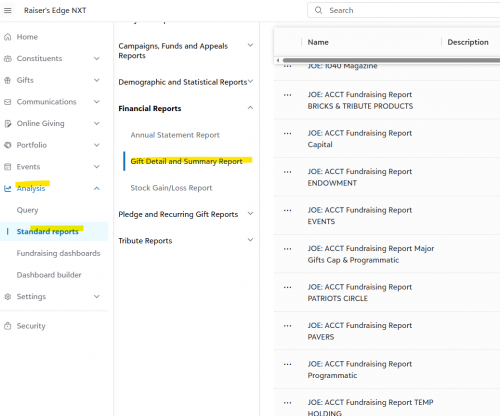The image size is (500, 416).
Task: Open options menu for ACCT Fundraising Report Capital
Action: tap(287, 133)
